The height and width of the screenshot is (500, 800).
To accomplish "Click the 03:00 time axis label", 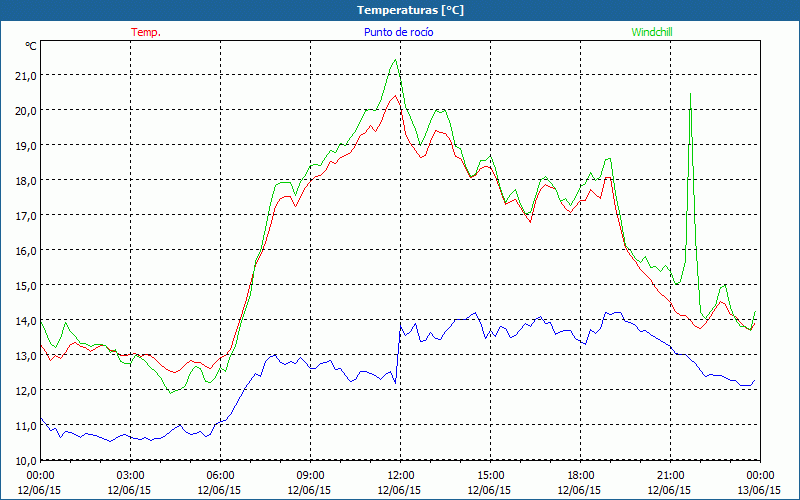I will pyautogui.click(x=130, y=476).
